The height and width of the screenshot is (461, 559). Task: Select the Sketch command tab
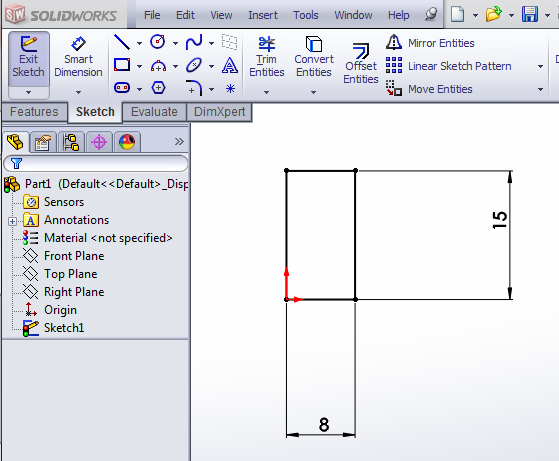click(x=95, y=112)
